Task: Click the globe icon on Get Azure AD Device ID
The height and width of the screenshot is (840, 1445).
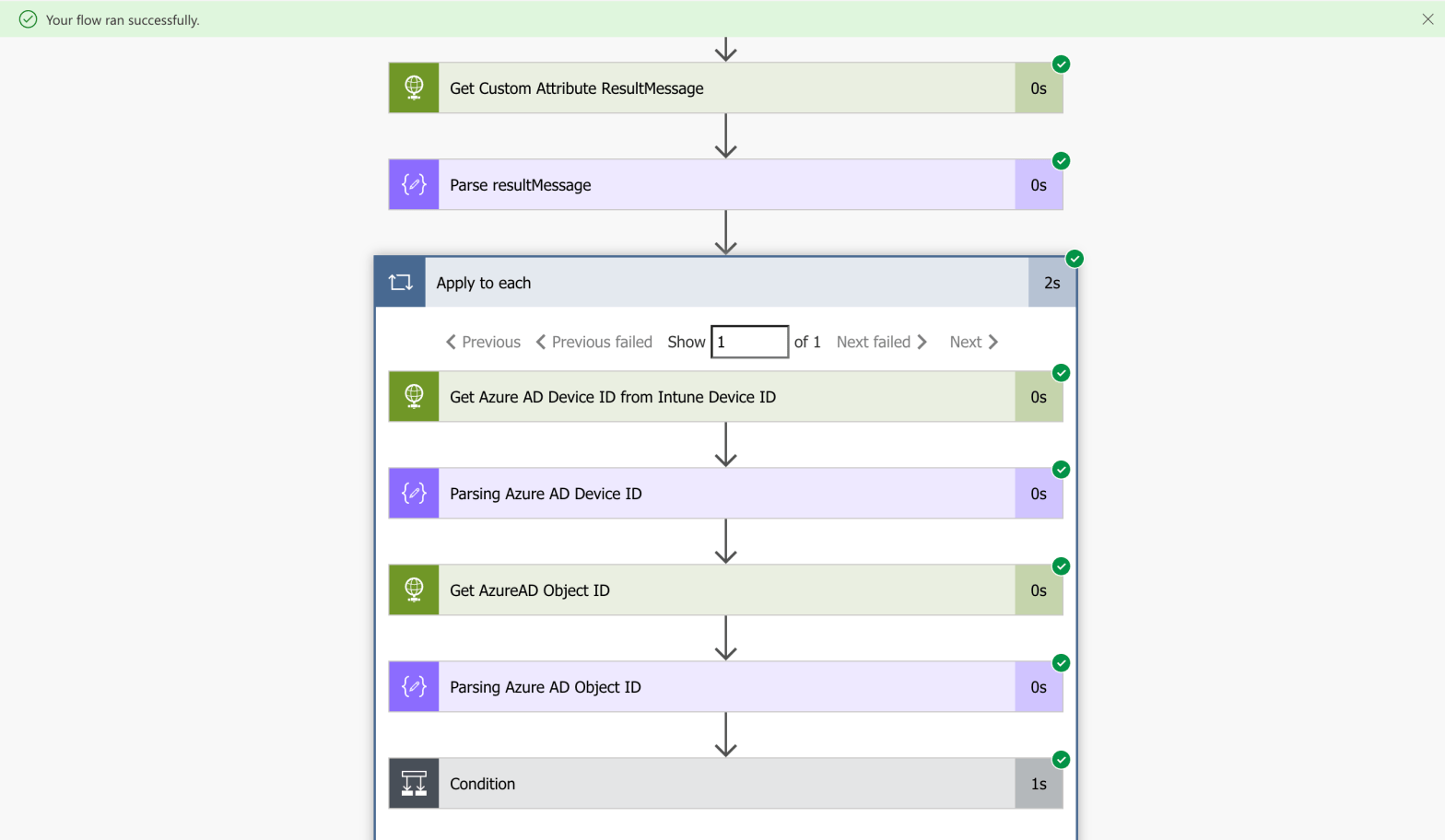Action: coord(414,397)
